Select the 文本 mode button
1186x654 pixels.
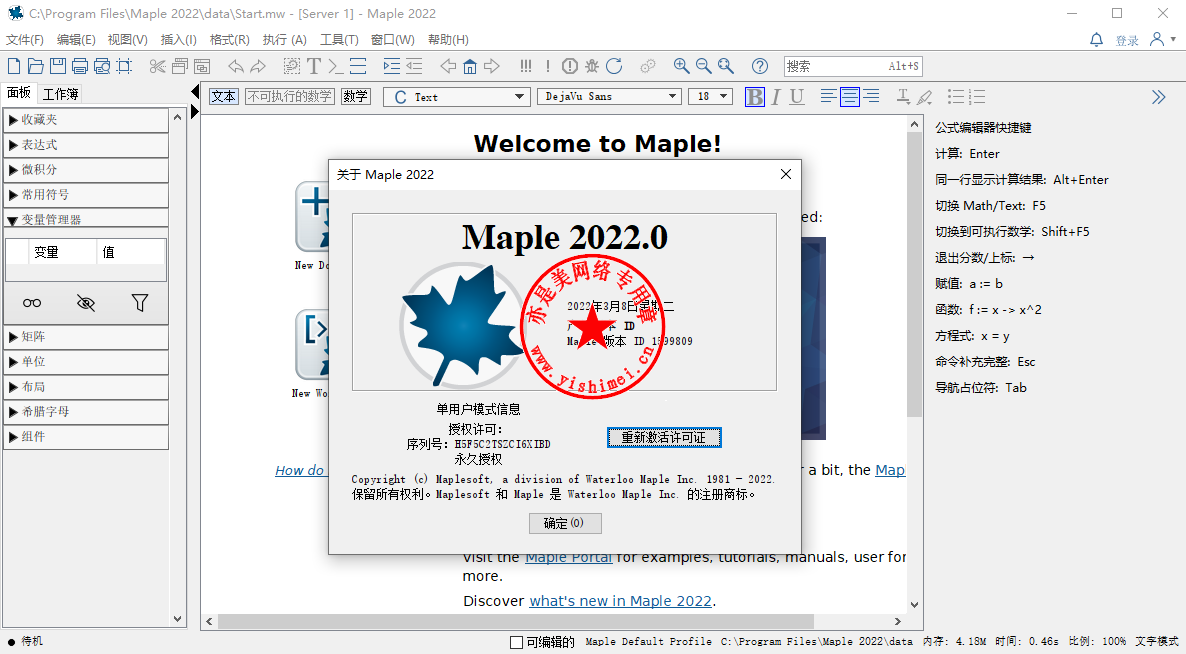click(x=224, y=97)
